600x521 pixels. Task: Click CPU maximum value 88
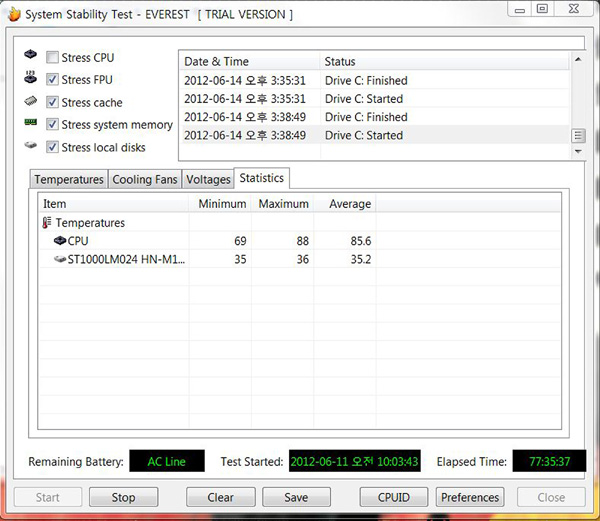tap(303, 241)
